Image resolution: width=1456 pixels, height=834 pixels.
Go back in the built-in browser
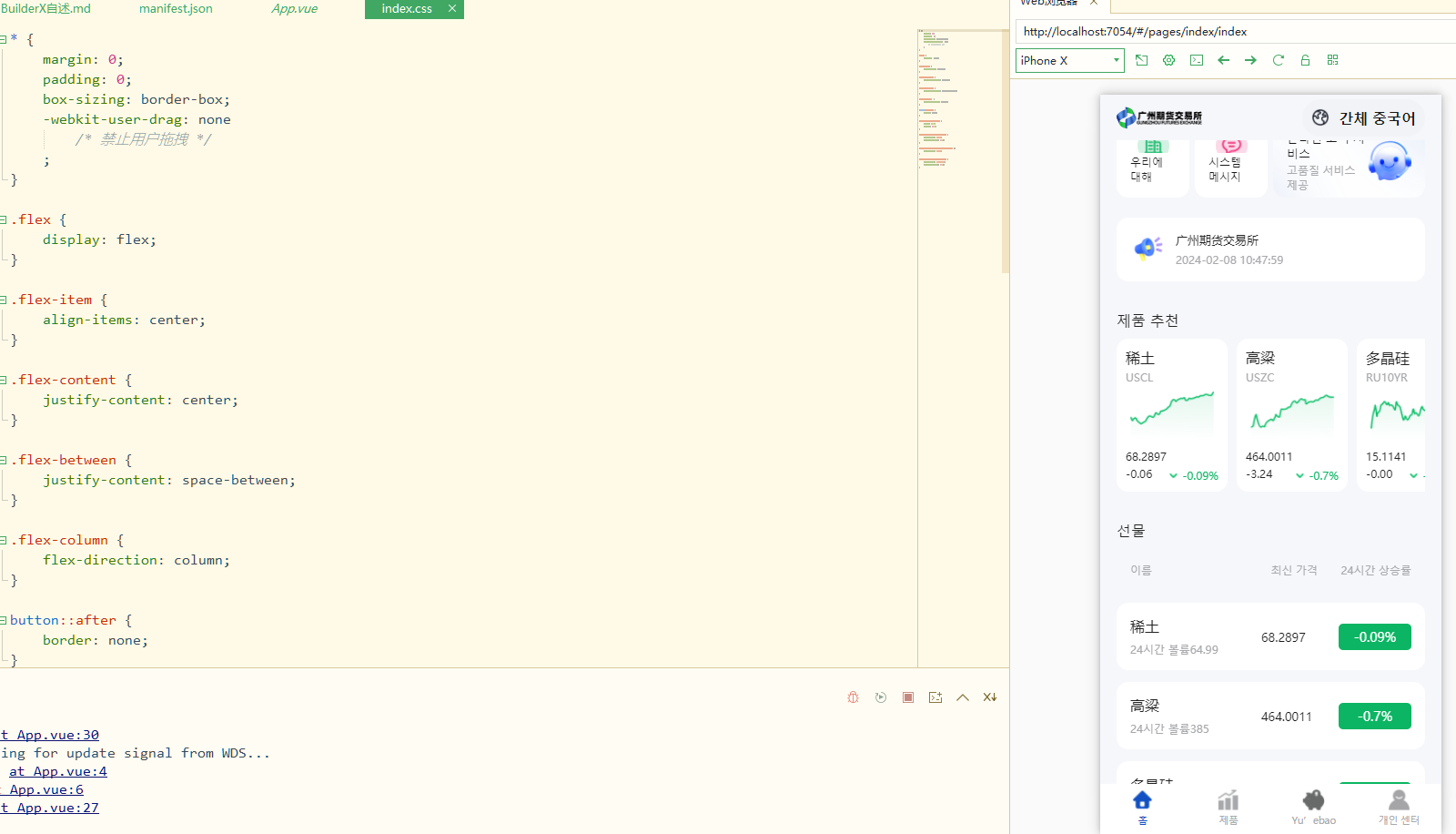[x=1223, y=60]
